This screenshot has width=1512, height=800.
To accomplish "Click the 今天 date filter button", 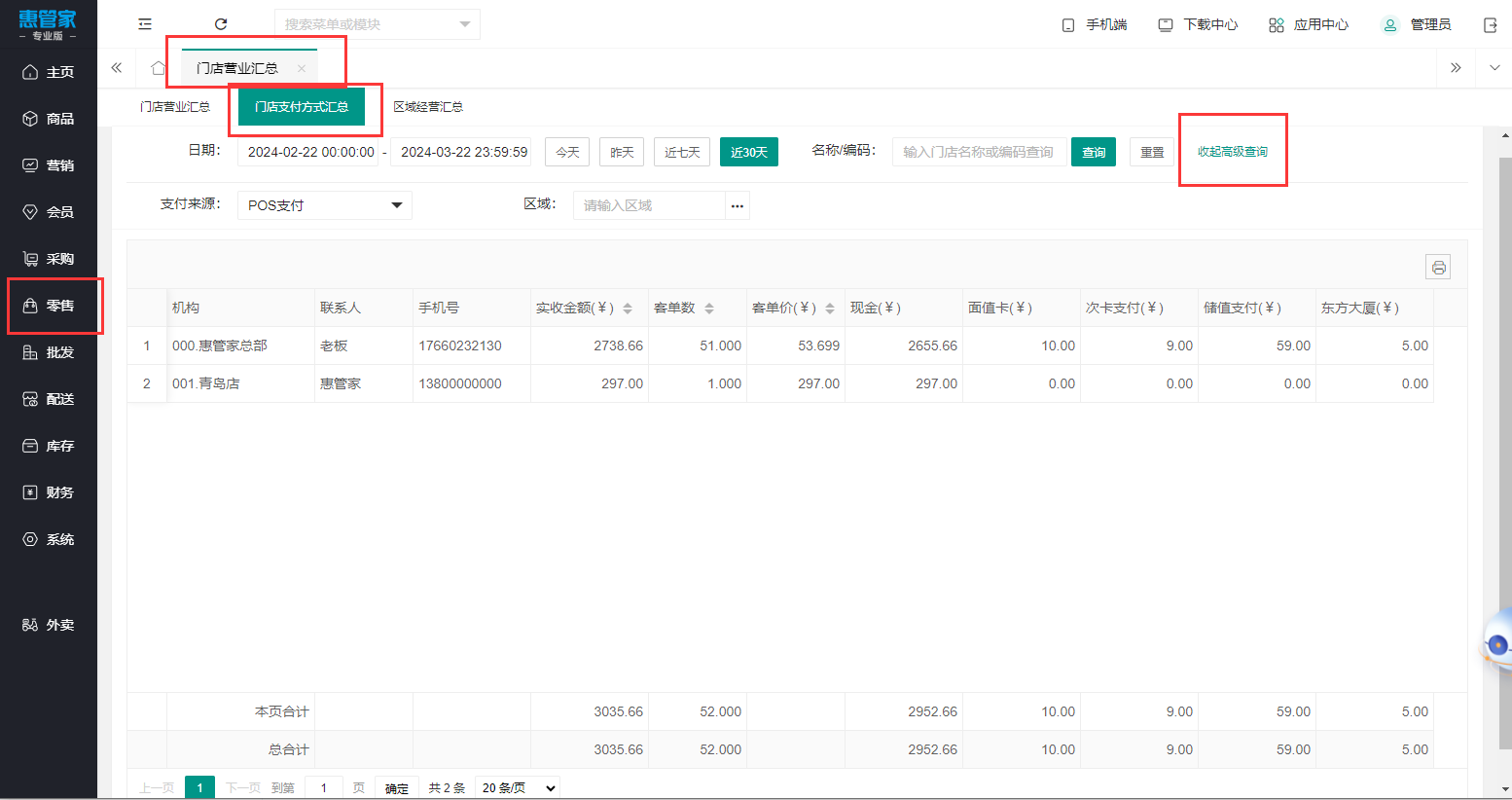I will (567, 152).
